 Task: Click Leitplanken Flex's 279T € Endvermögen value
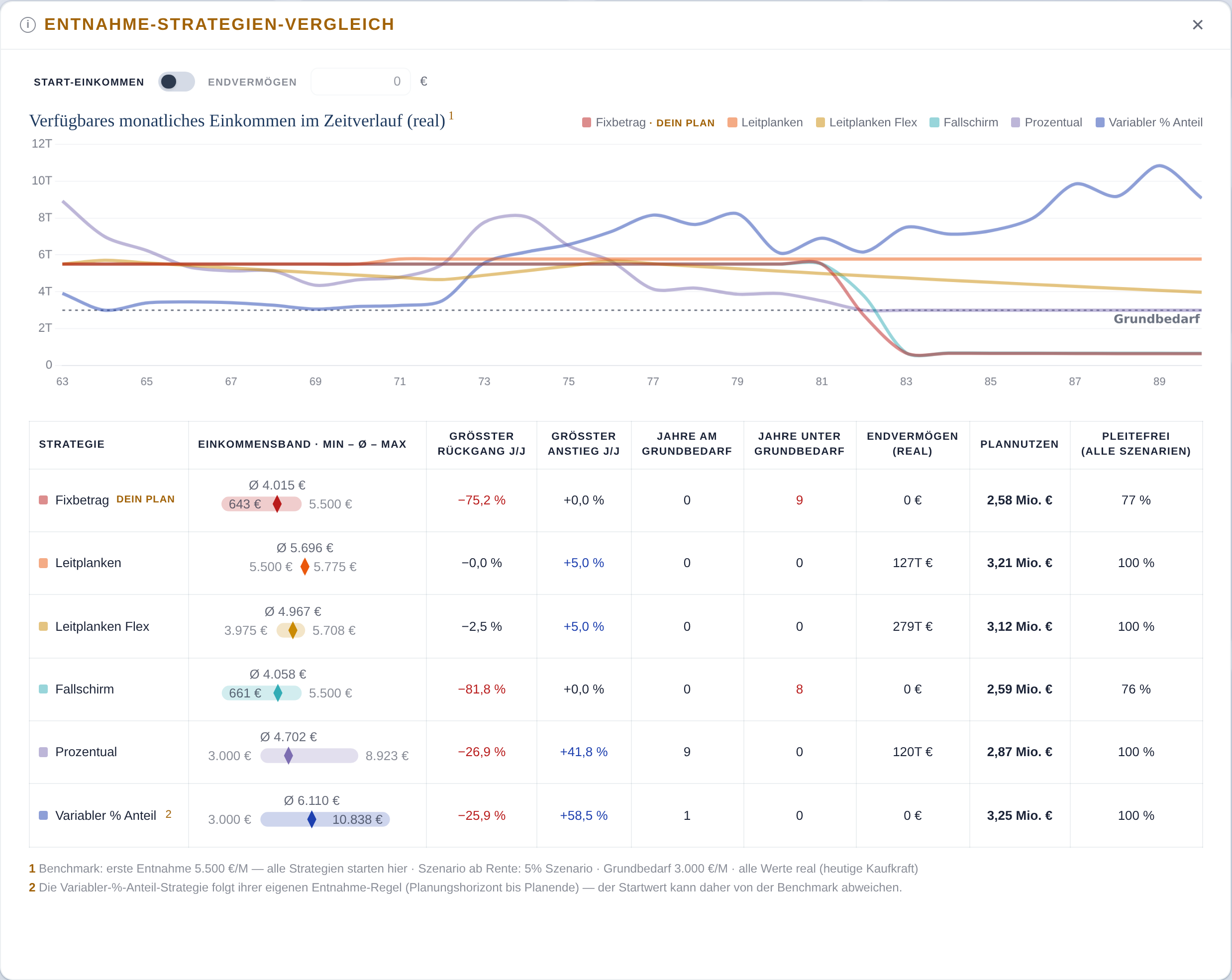click(913, 626)
